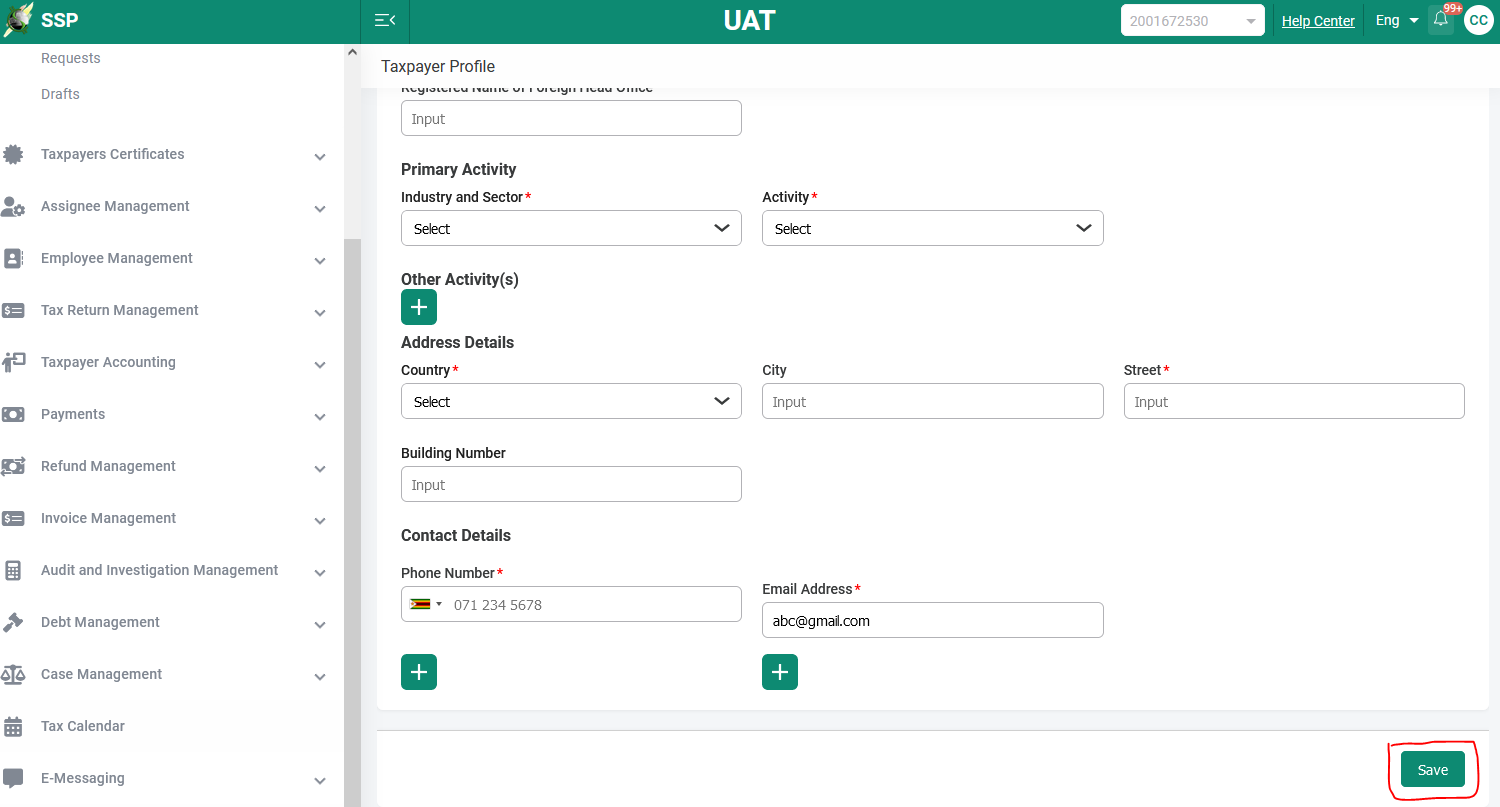Click the Save button
1500x807 pixels.
tap(1432, 770)
